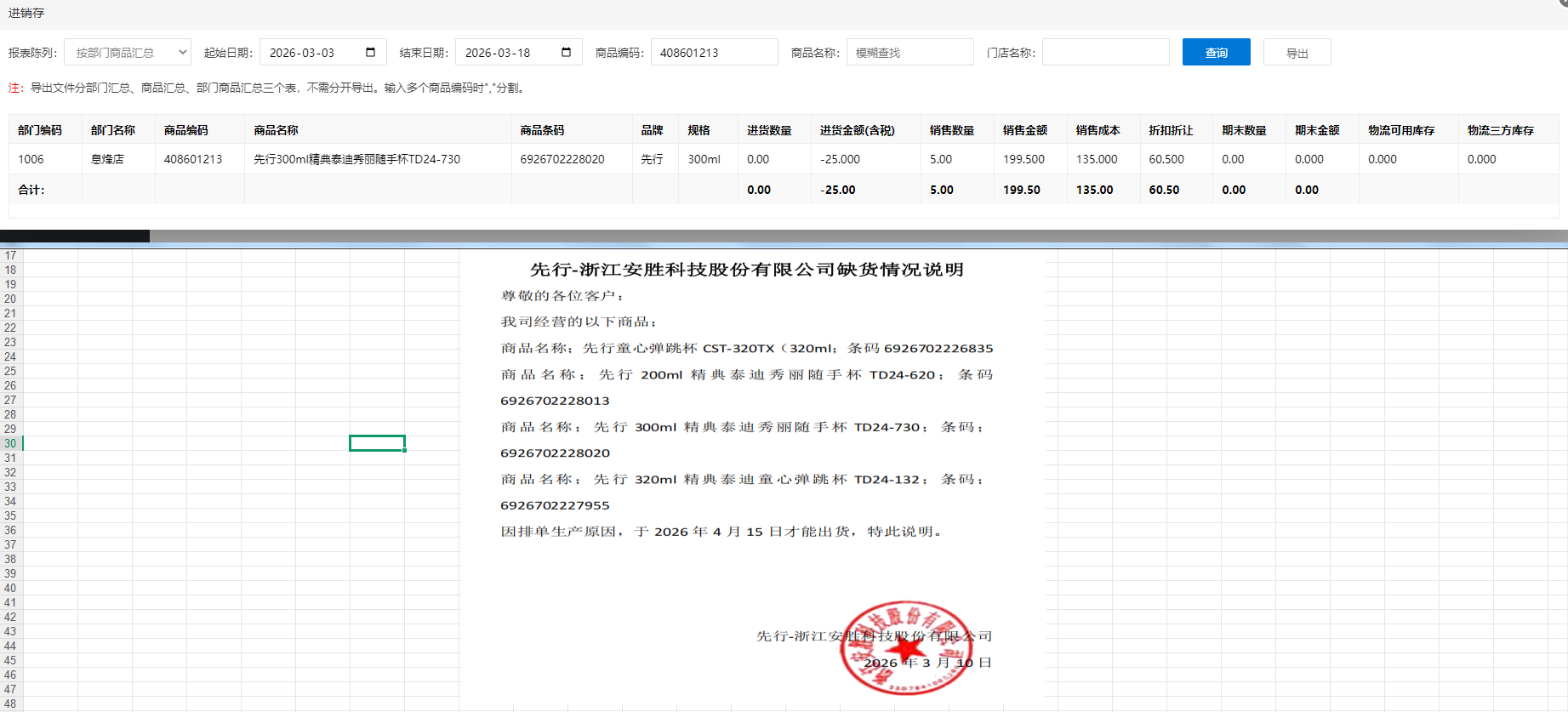This screenshot has height=712, width=1568.
Task: Select the 销售数量 column header
Action: click(x=951, y=130)
